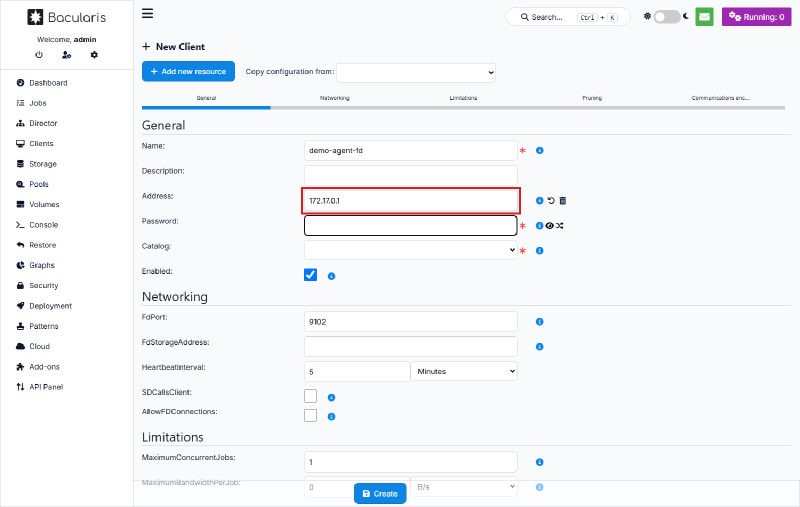Check the AllowFDConnections checkbox
The image size is (800, 507).
310,415
